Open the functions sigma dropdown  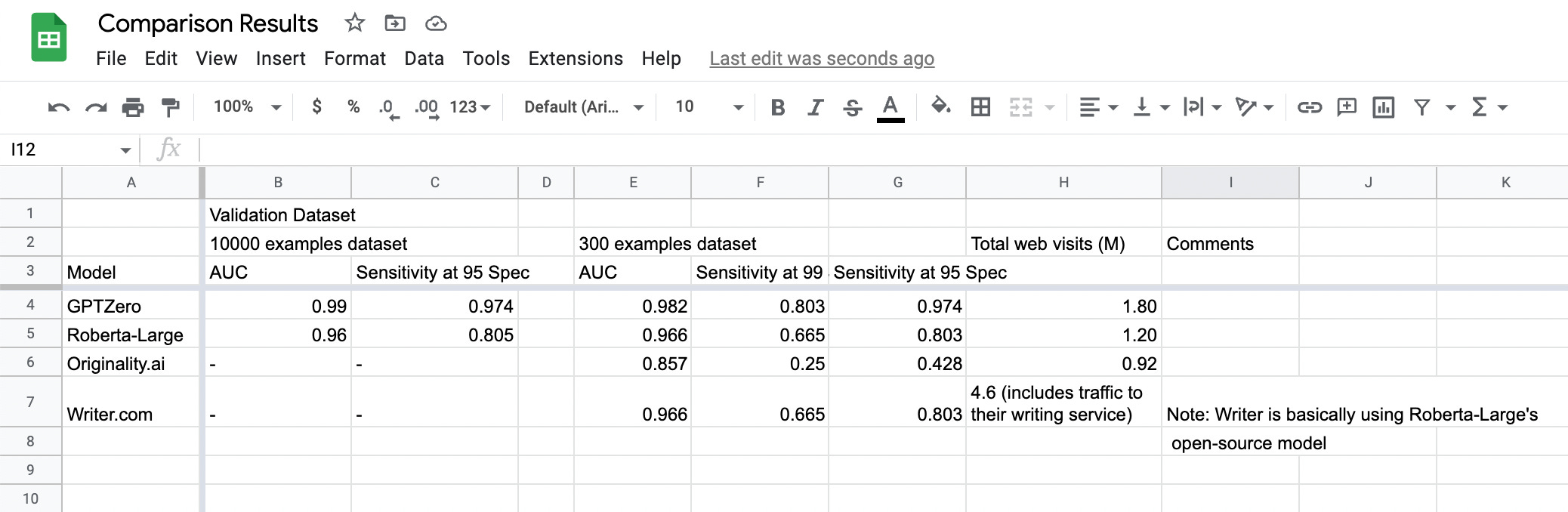[1489, 107]
